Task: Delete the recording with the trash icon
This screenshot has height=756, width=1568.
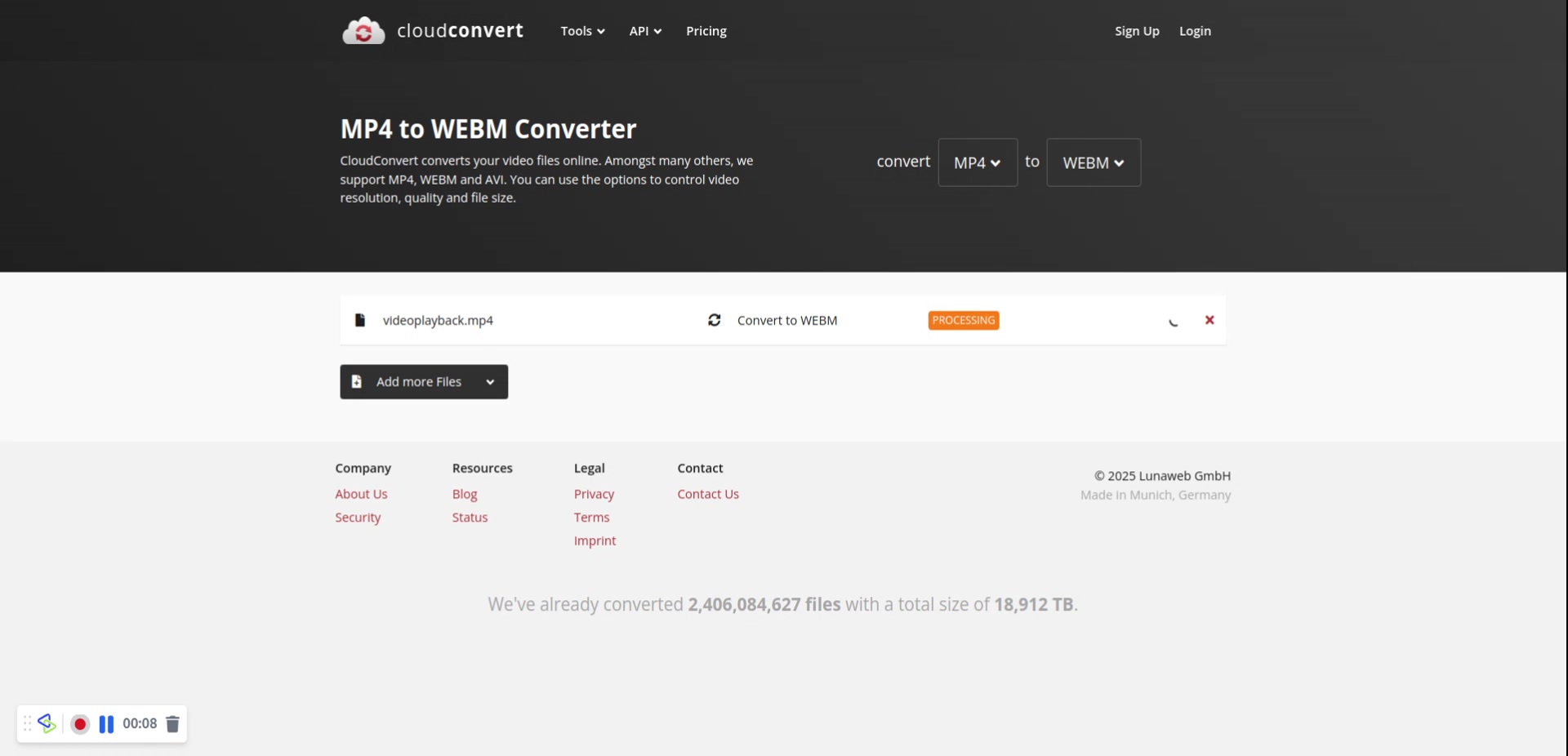Action: point(172,724)
